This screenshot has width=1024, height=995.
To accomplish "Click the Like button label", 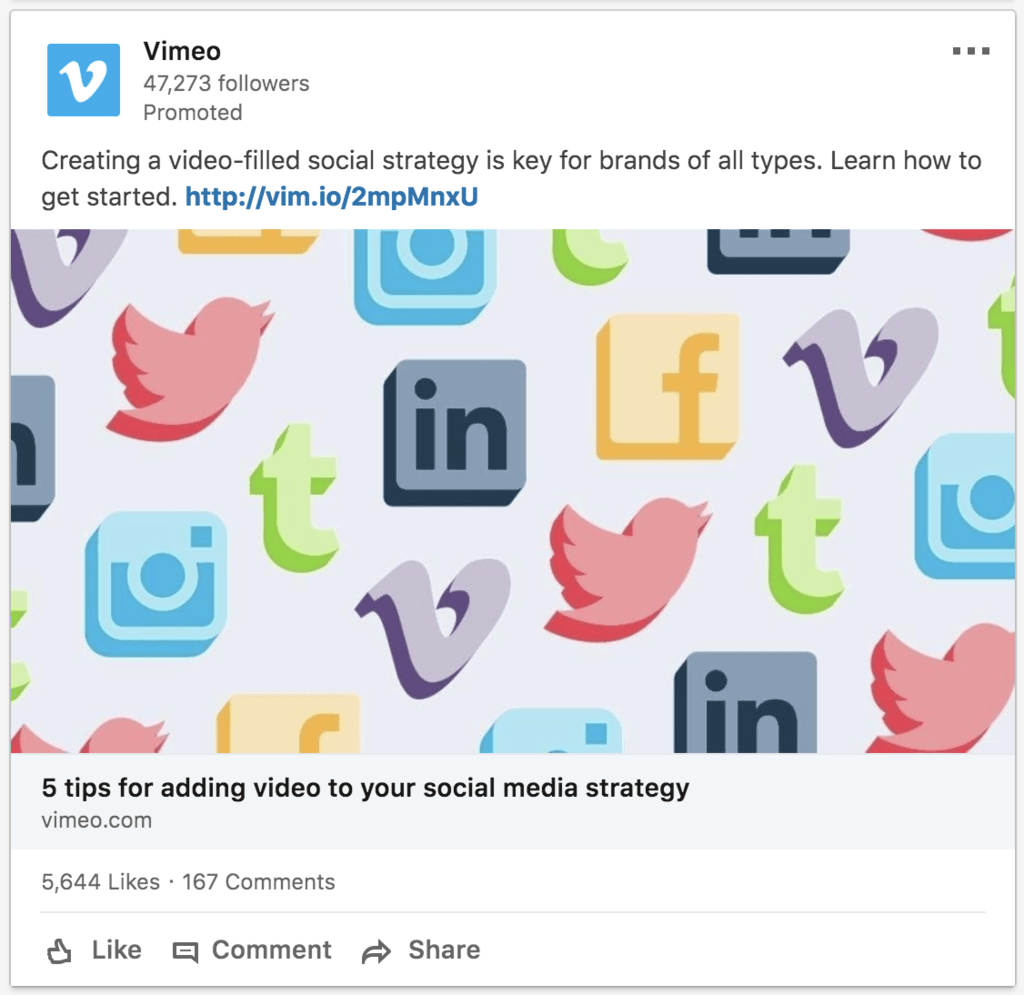I will [x=116, y=950].
